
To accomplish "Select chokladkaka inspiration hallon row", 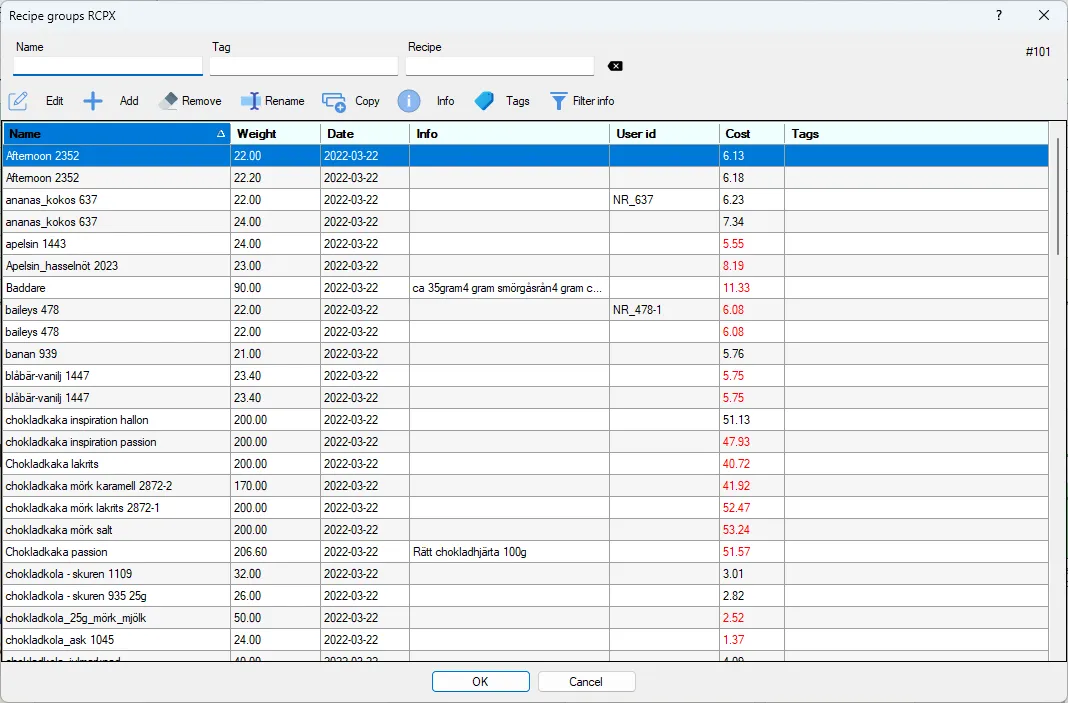I will (525, 420).
